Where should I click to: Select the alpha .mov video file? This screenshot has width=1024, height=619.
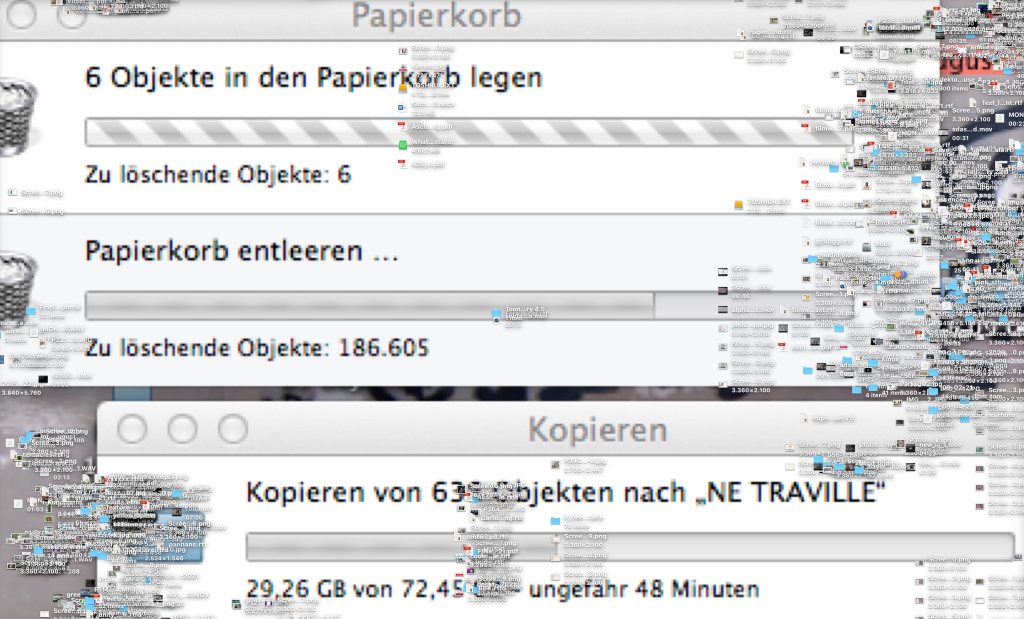[x=723, y=310]
